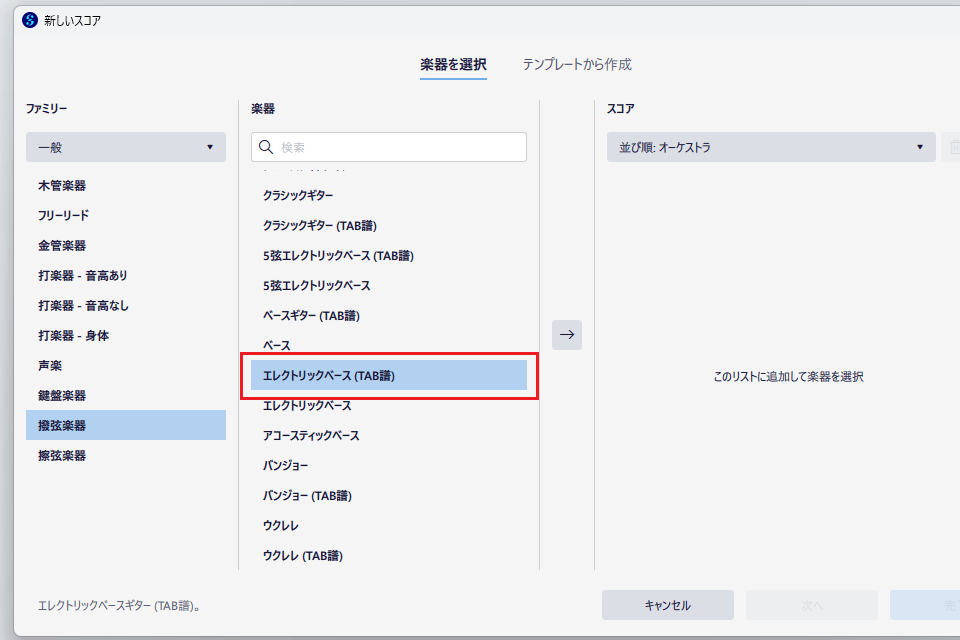Select 木管楽器 family

click(62, 186)
